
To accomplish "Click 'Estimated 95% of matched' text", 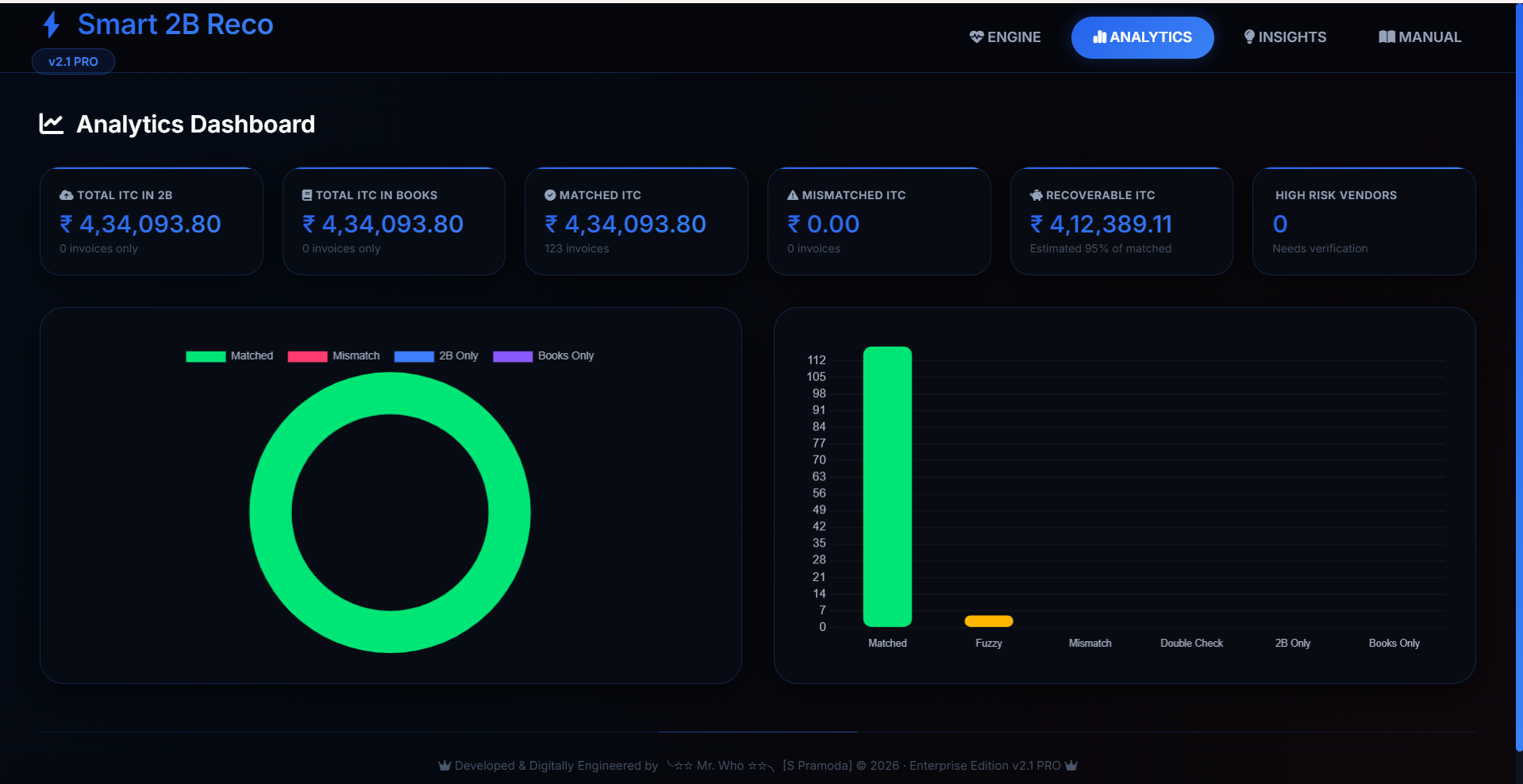I will tap(1101, 248).
